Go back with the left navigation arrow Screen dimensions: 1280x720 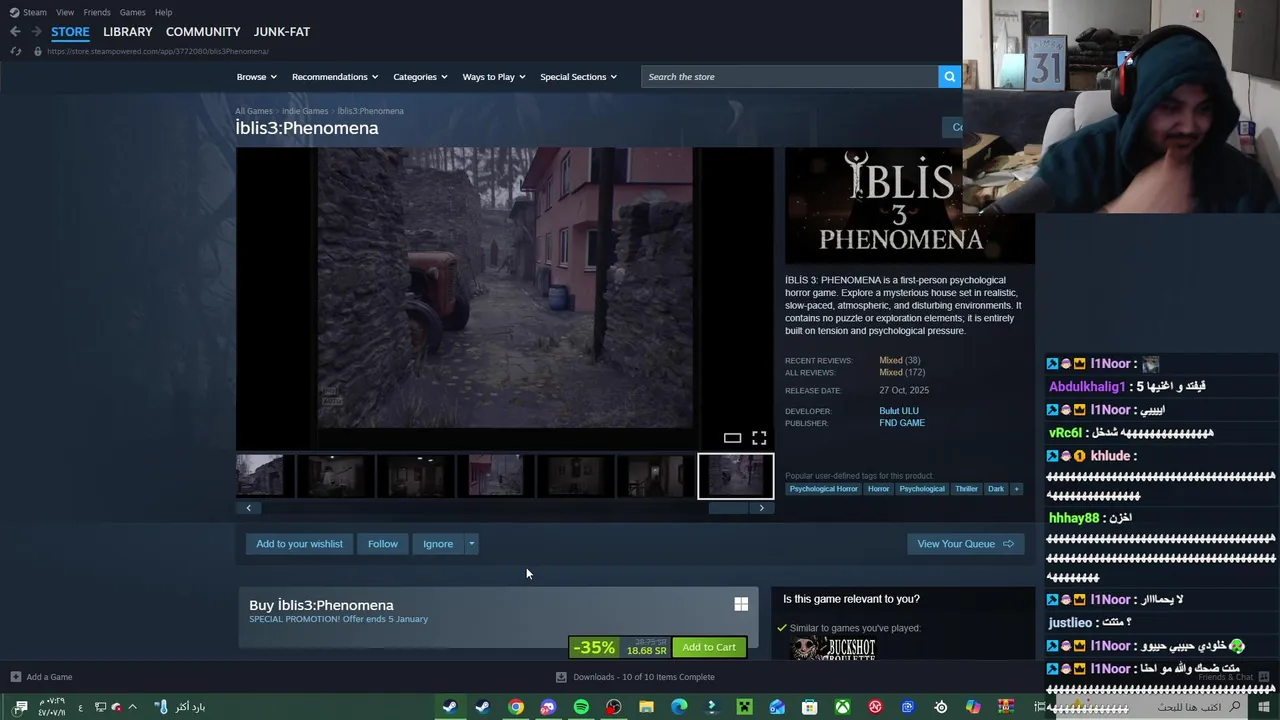15,32
